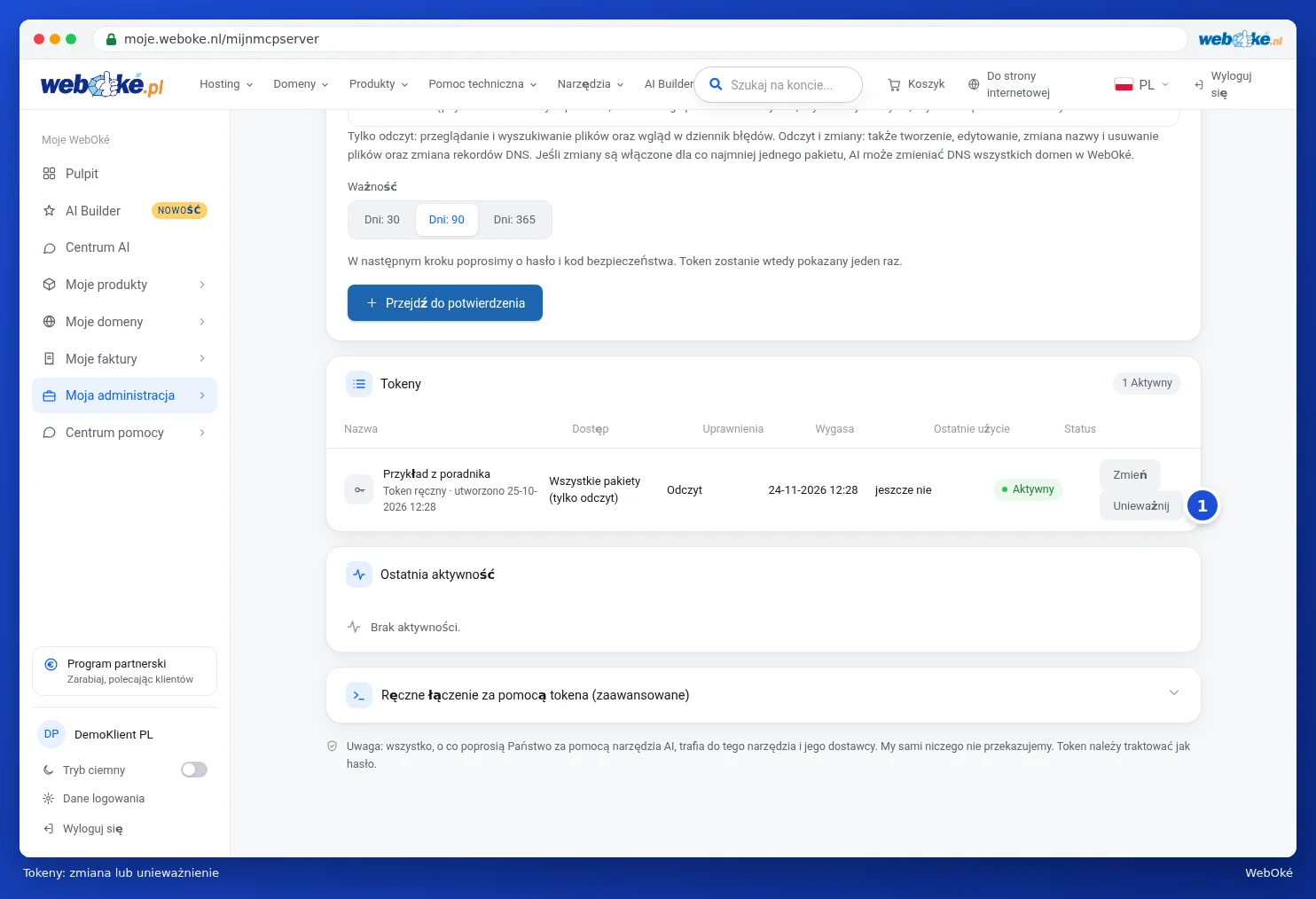Click the Polish flag language icon
This screenshot has width=1316, height=899.
[x=1124, y=84]
